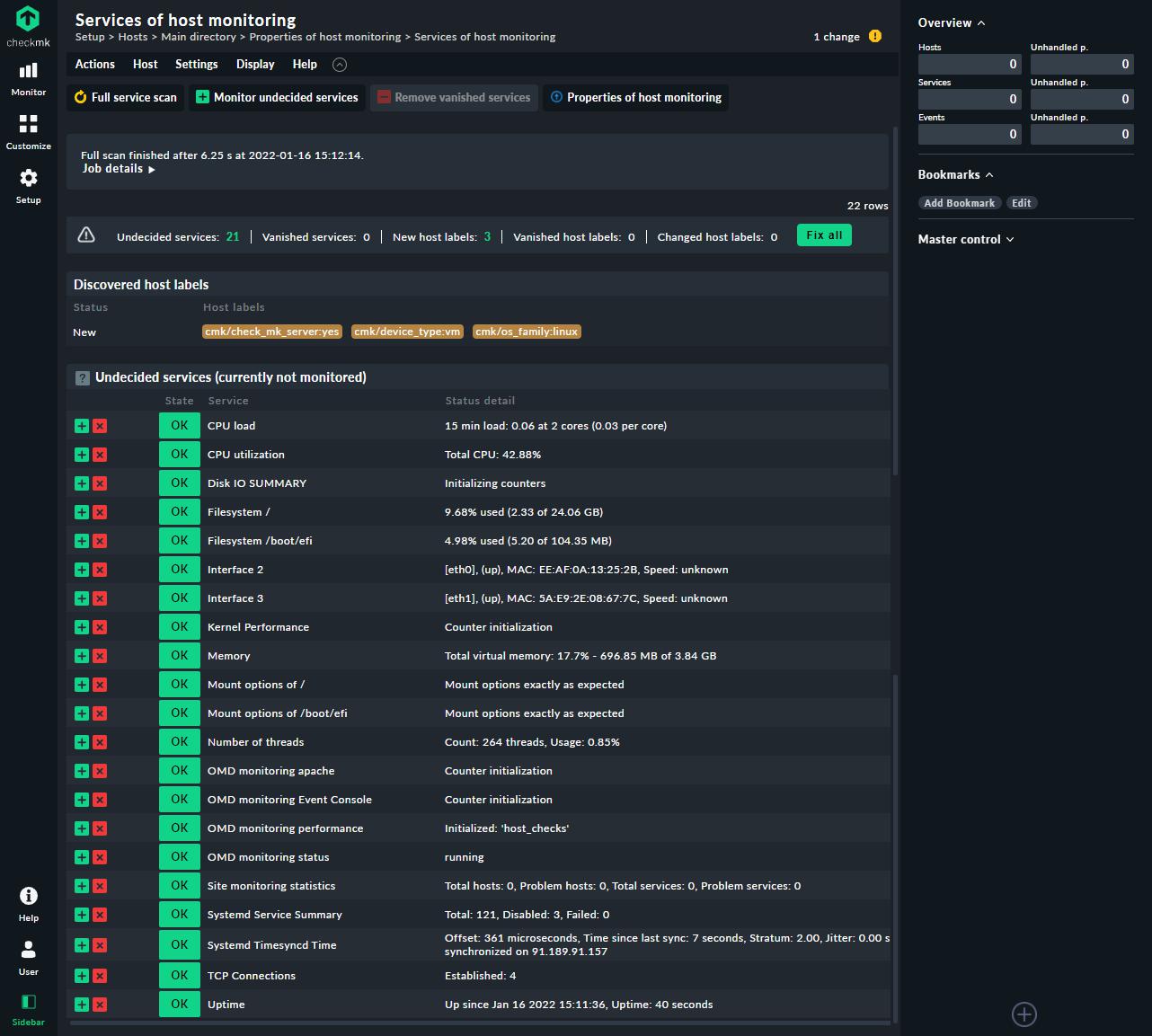The image size is (1152, 1036).
Task: Open the Setup sidebar section
Action: [28, 186]
